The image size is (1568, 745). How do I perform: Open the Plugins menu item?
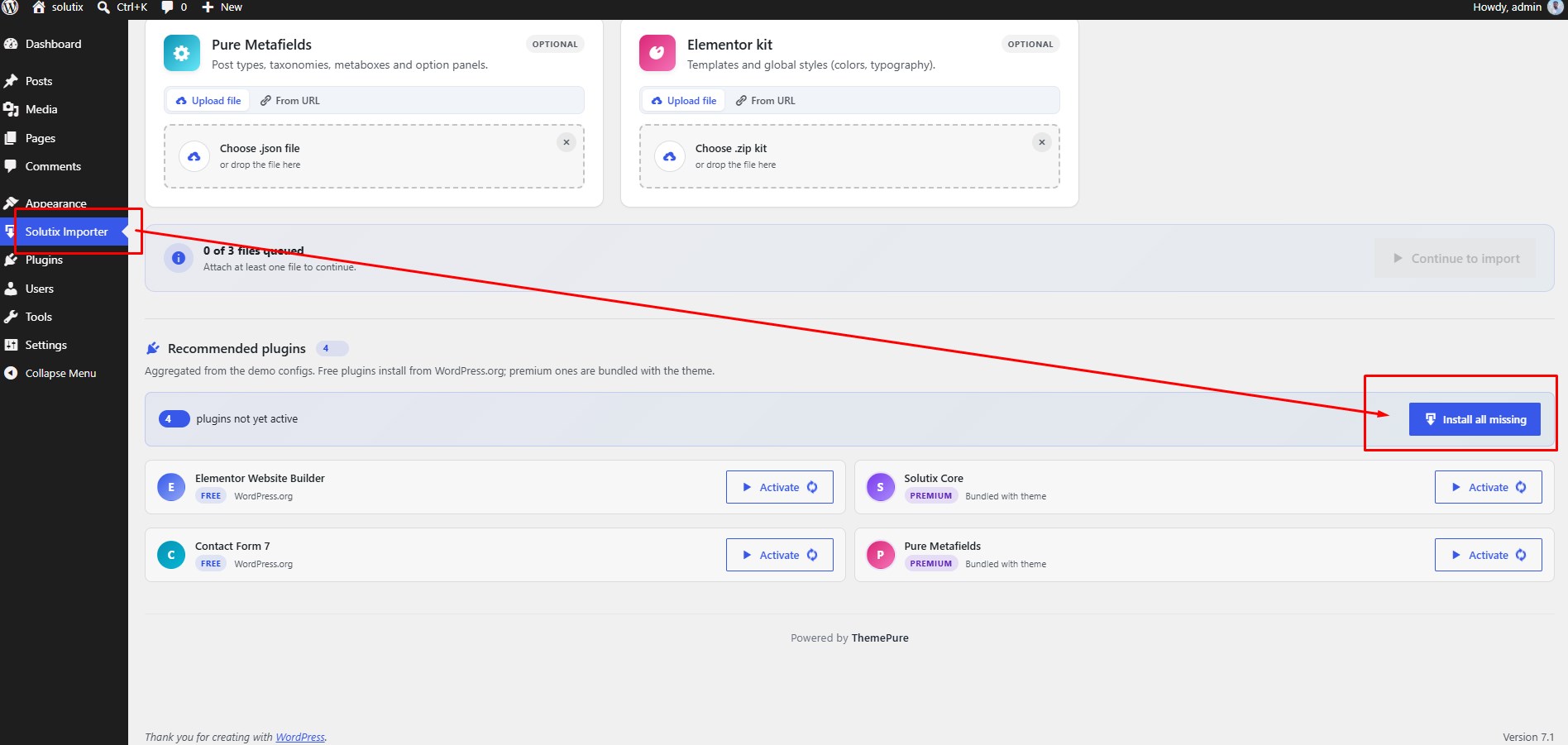[x=44, y=260]
